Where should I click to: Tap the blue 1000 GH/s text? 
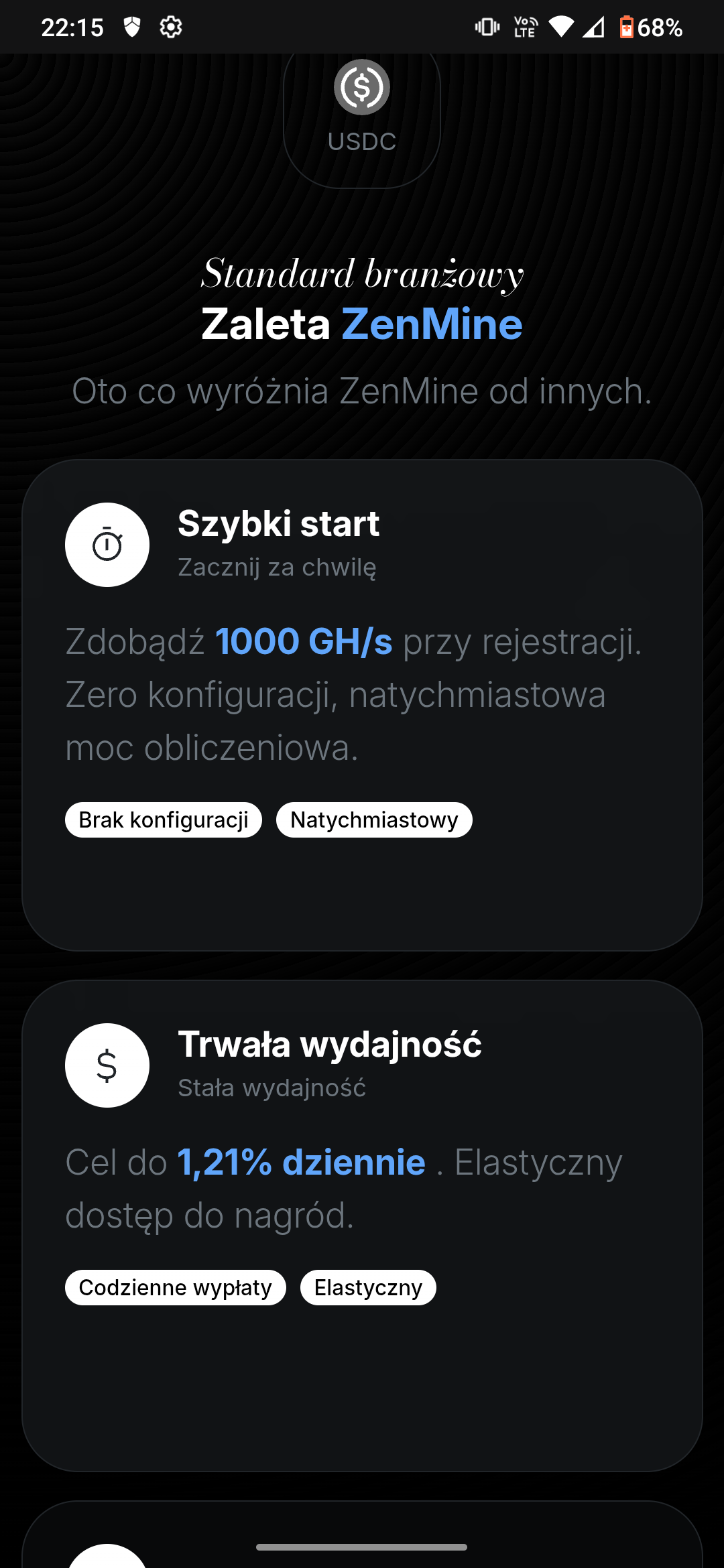click(304, 641)
